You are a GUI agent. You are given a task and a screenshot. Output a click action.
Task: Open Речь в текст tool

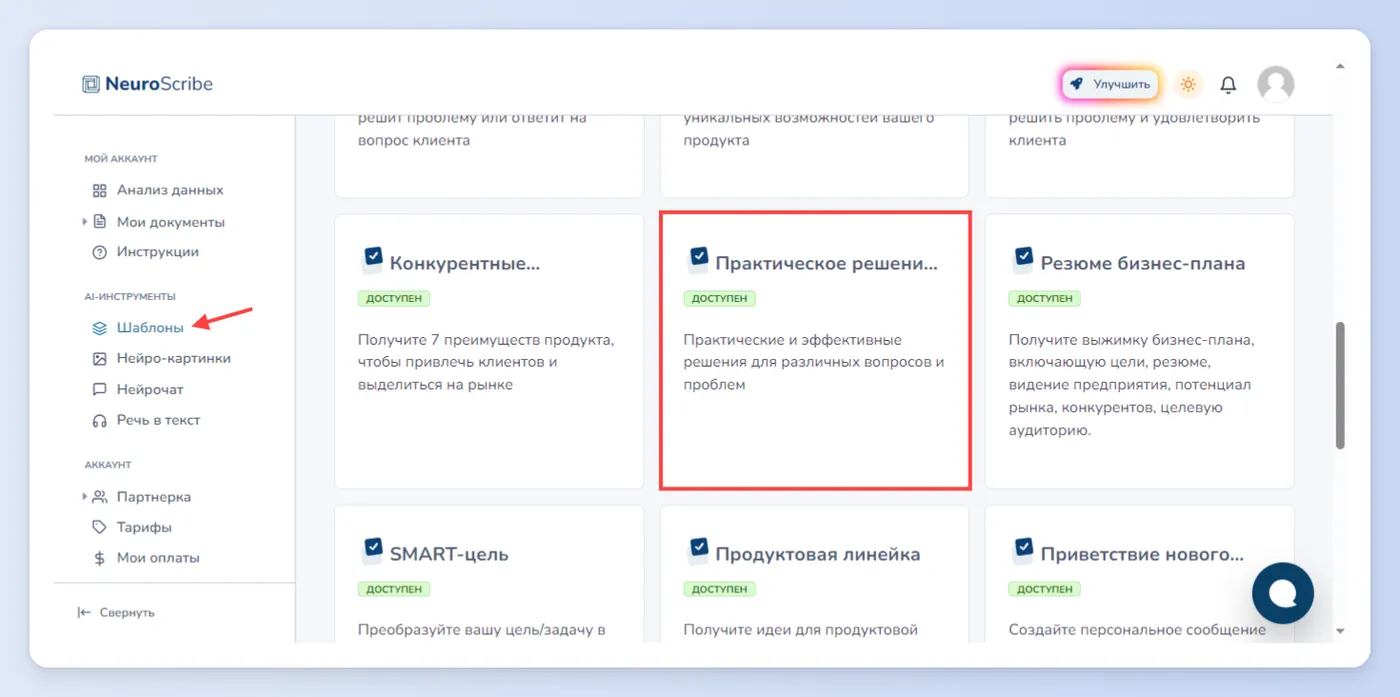click(x=158, y=420)
